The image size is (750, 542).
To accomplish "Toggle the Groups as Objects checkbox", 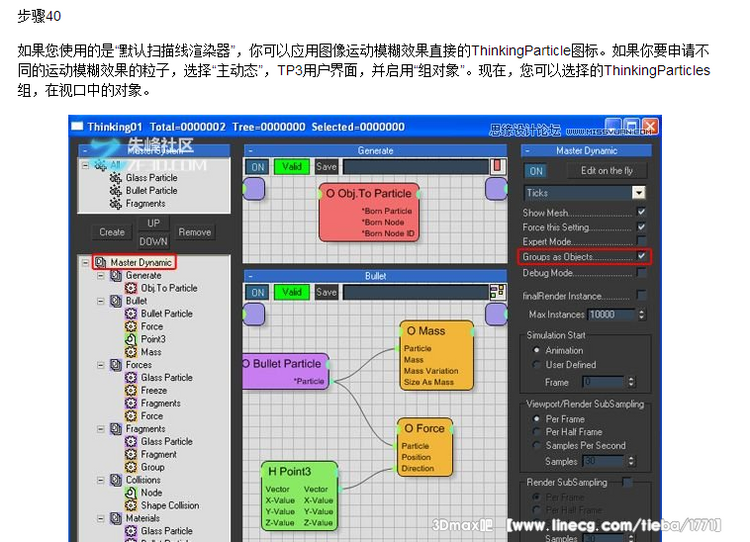I will (x=641, y=257).
